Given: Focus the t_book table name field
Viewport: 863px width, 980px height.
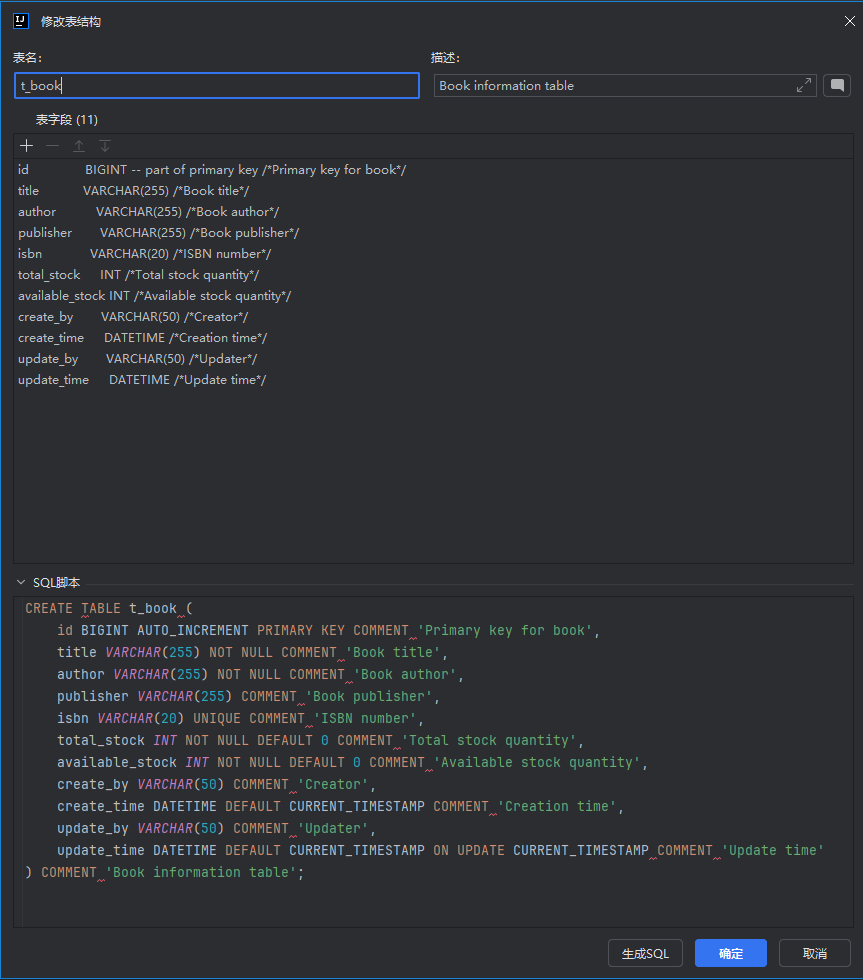Looking at the screenshot, I should pyautogui.click(x=217, y=86).
